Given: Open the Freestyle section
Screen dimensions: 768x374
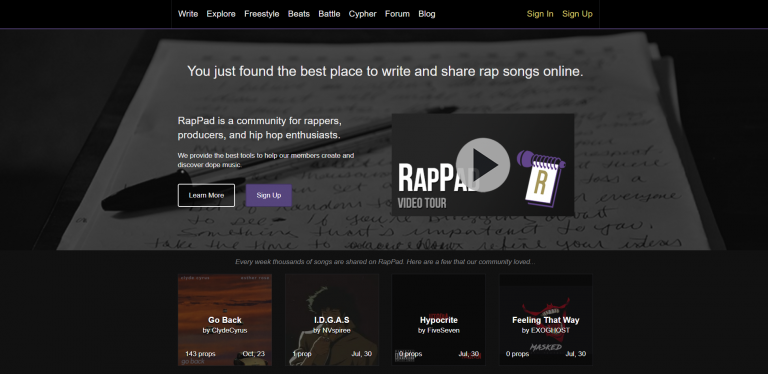Looking at the screenshot, I should (x=262, y=14).
